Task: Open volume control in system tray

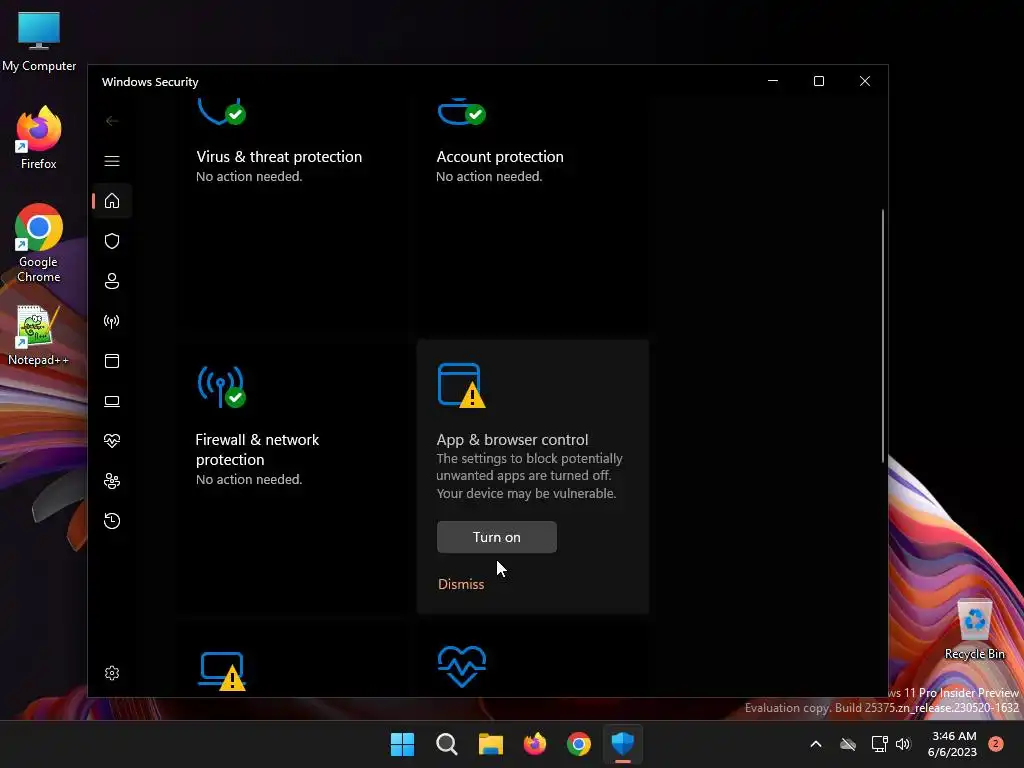Action: [903, 744]
